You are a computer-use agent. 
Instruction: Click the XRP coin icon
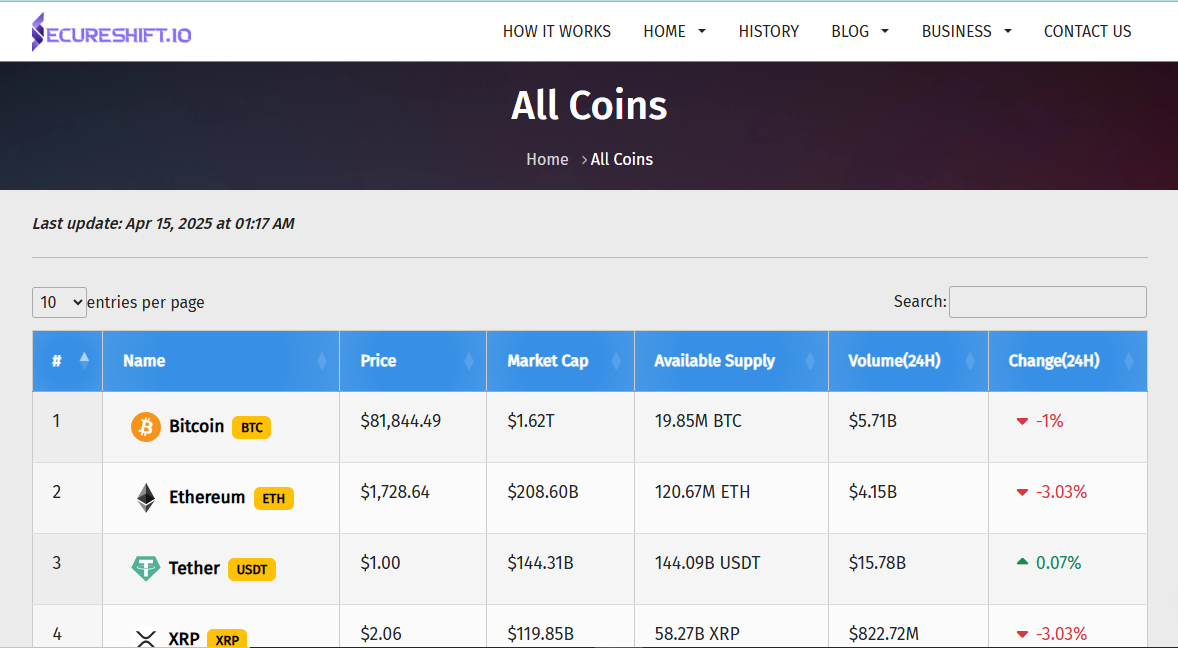[x=146, y=638]
